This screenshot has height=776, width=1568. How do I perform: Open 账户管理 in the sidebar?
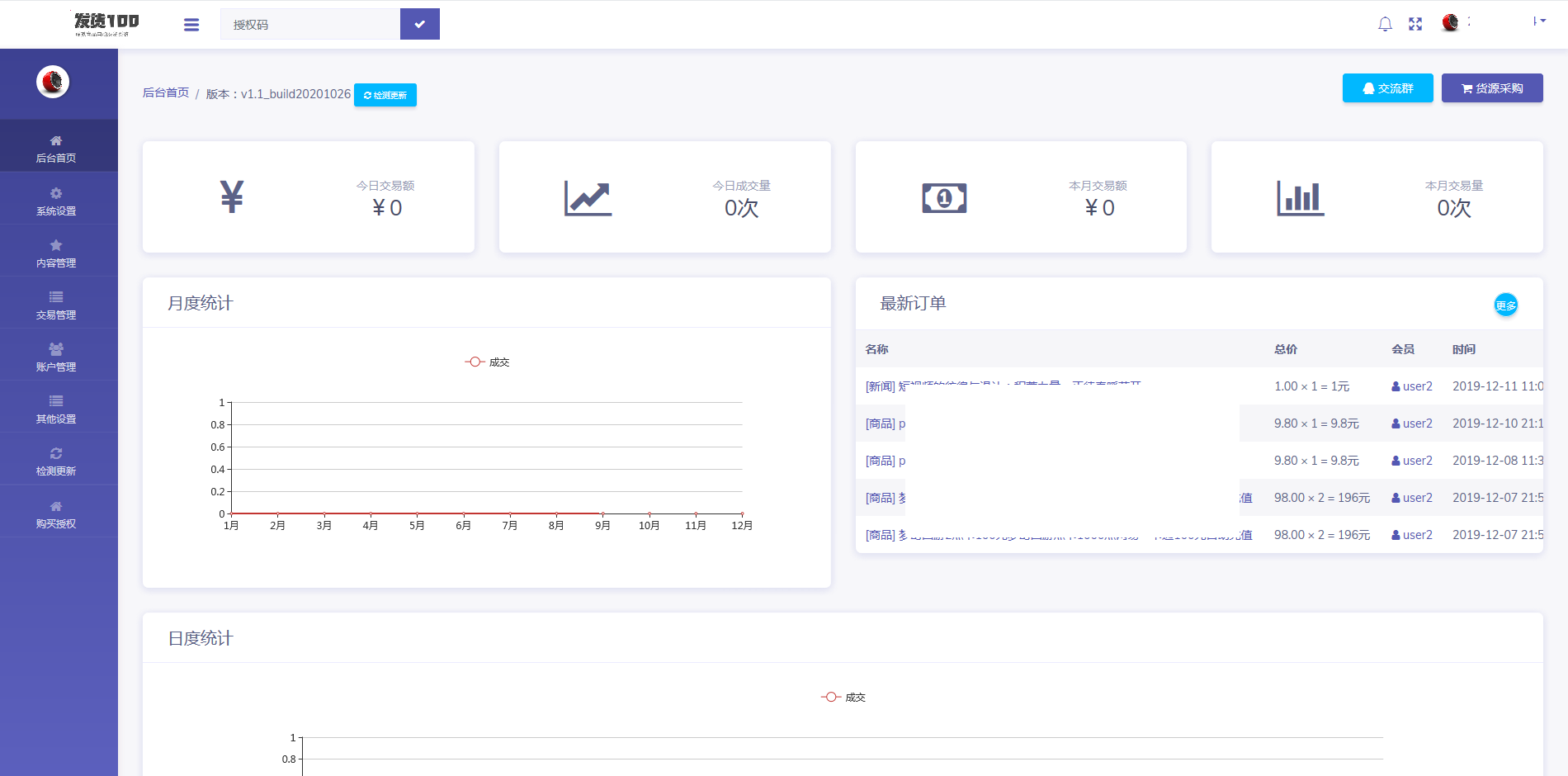coord(56,357)
